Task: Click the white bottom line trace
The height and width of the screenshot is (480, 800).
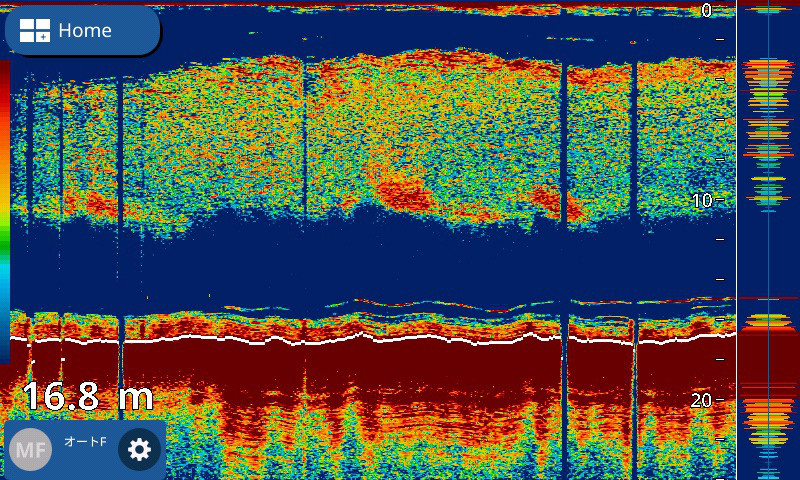Action: (372, 339)
